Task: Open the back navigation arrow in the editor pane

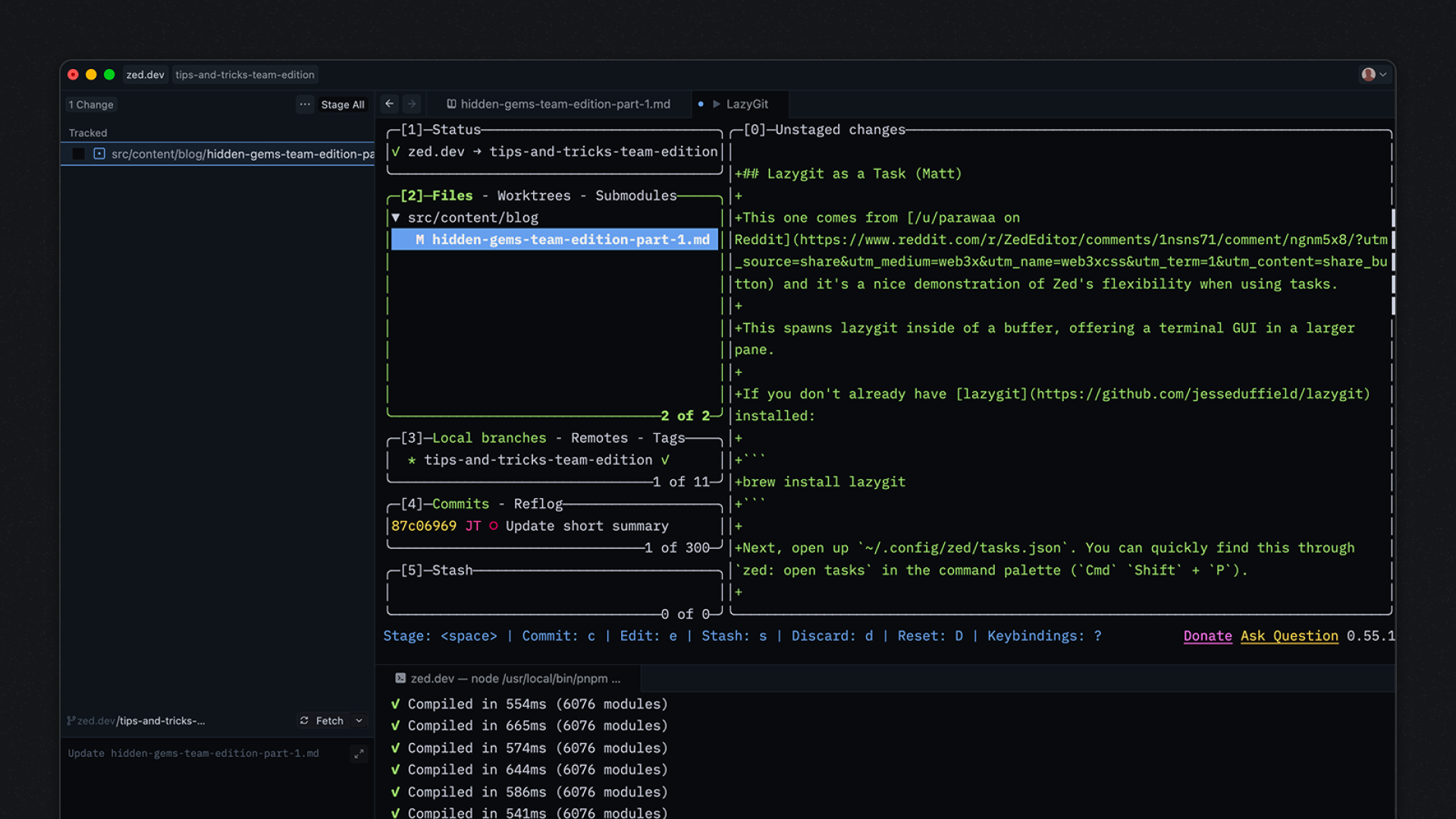Action: click(389, 104)
